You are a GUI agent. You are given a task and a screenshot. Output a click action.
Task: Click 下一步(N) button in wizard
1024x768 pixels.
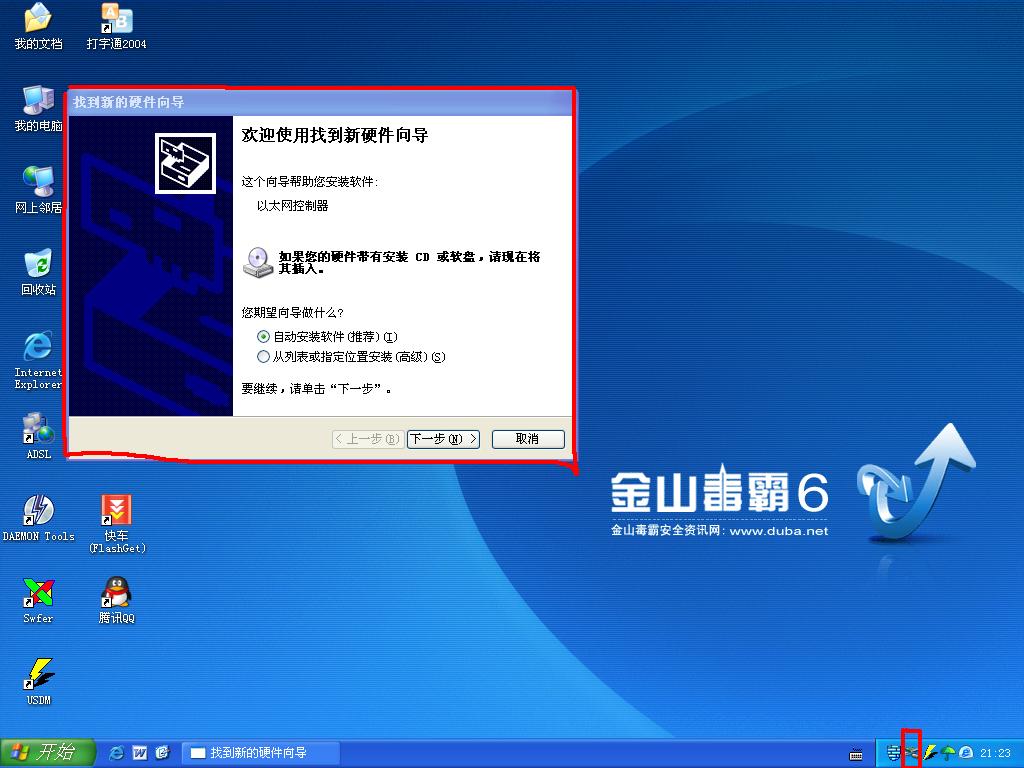coord(443,439)
